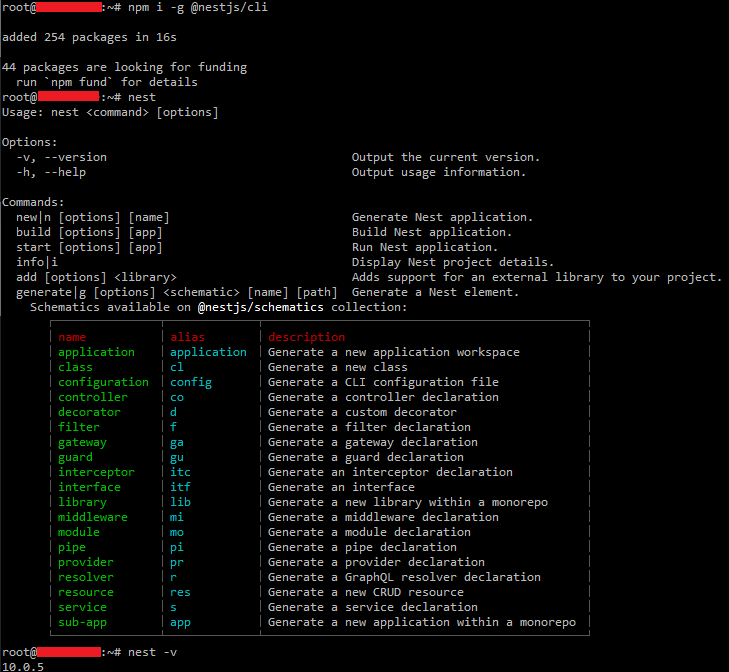Click 'module' in the name column
The image size is (729, 672).
(79, 532)
